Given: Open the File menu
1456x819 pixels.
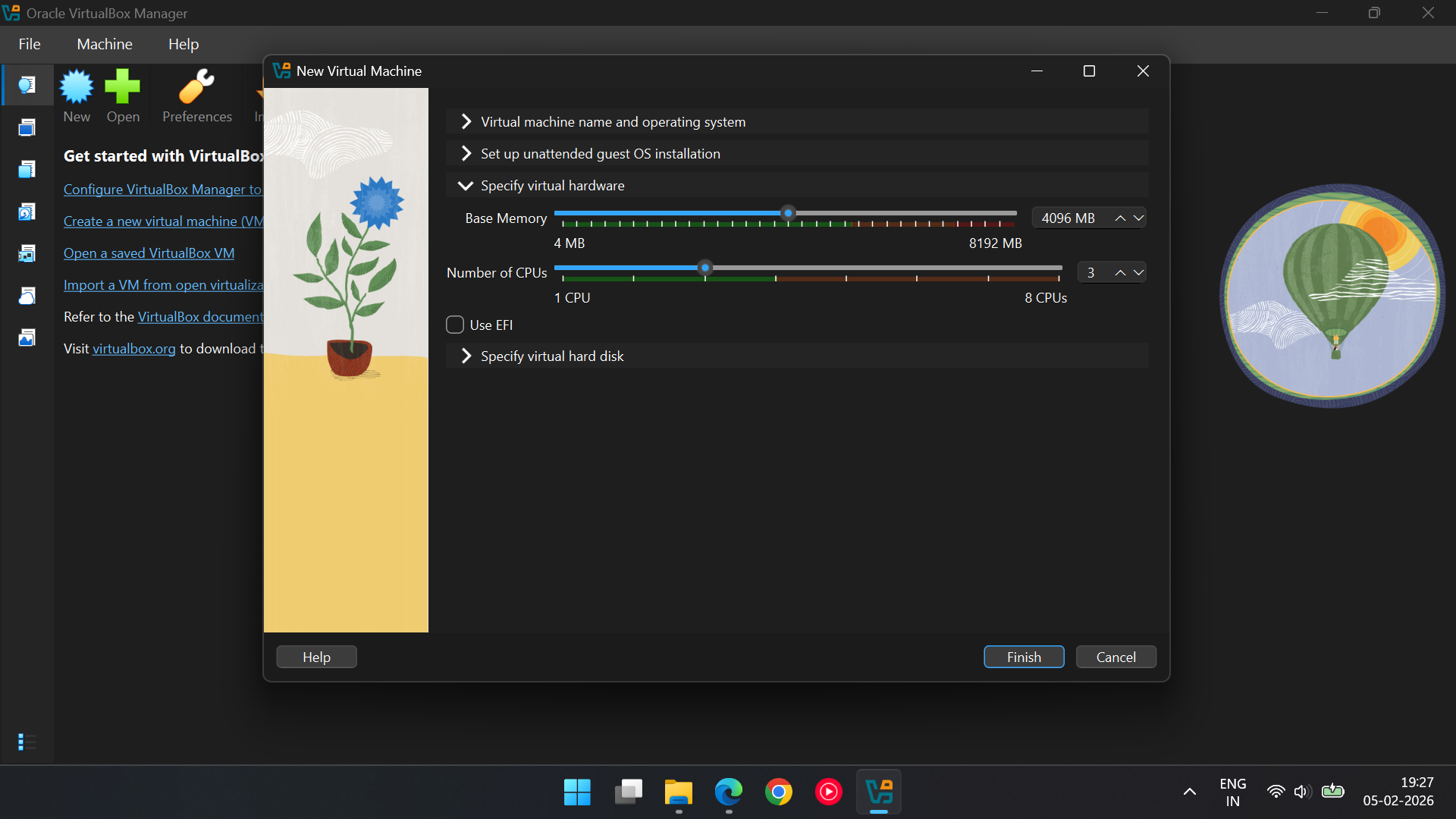Looking at the screenshot, I should (30, 44).
